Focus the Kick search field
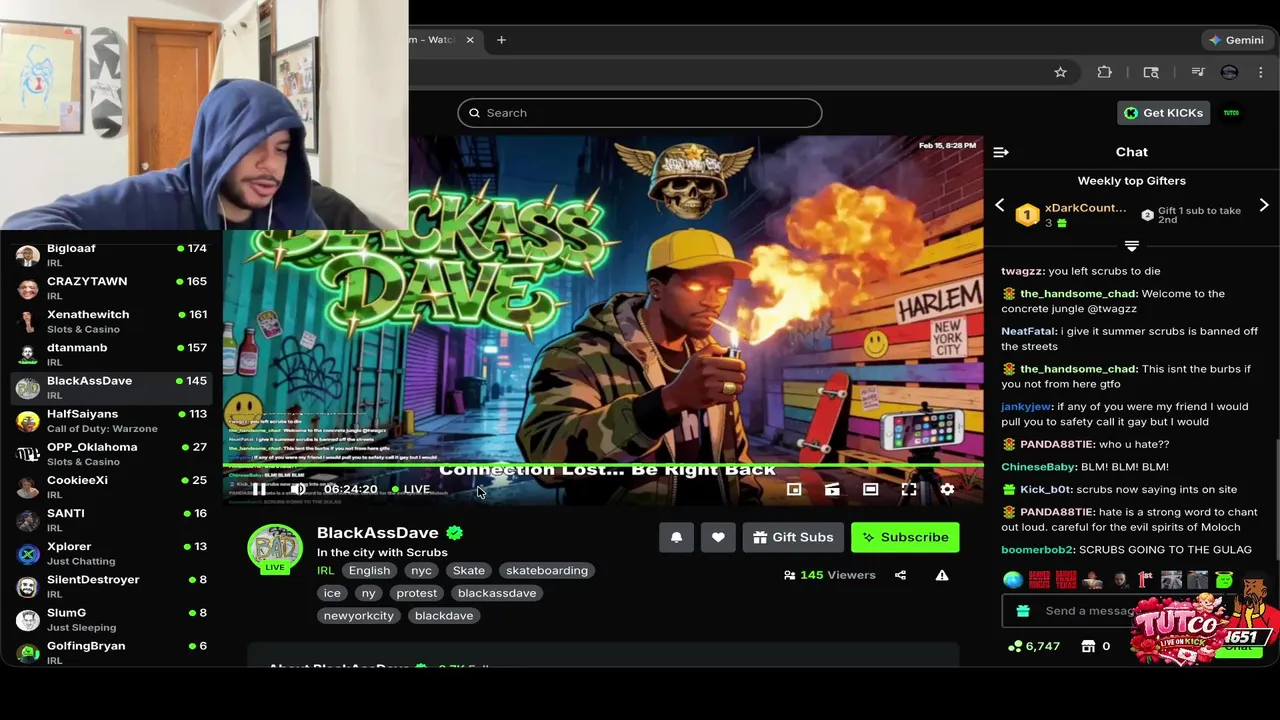 640,113
